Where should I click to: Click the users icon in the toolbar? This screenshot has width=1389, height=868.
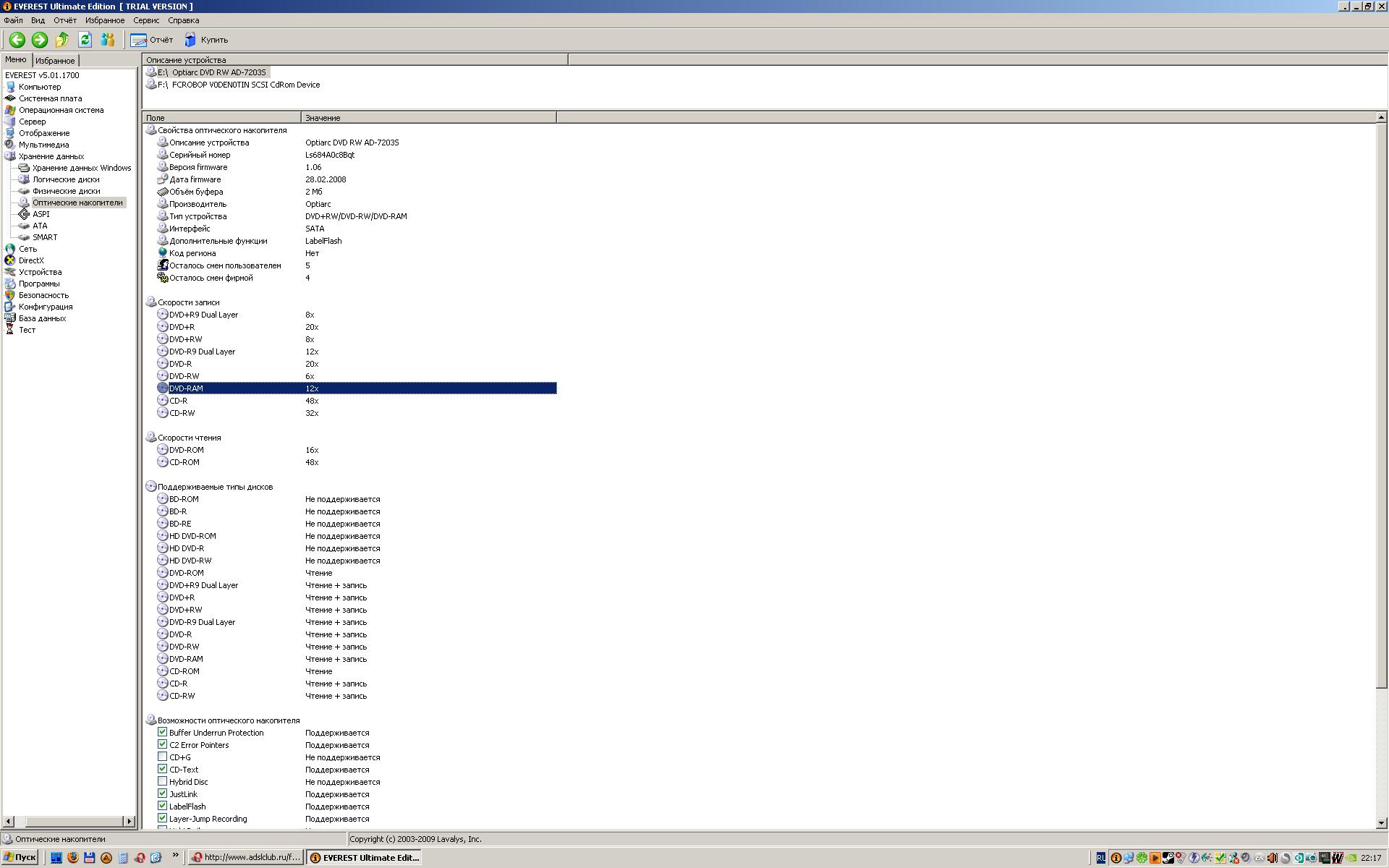coord(108,40)
